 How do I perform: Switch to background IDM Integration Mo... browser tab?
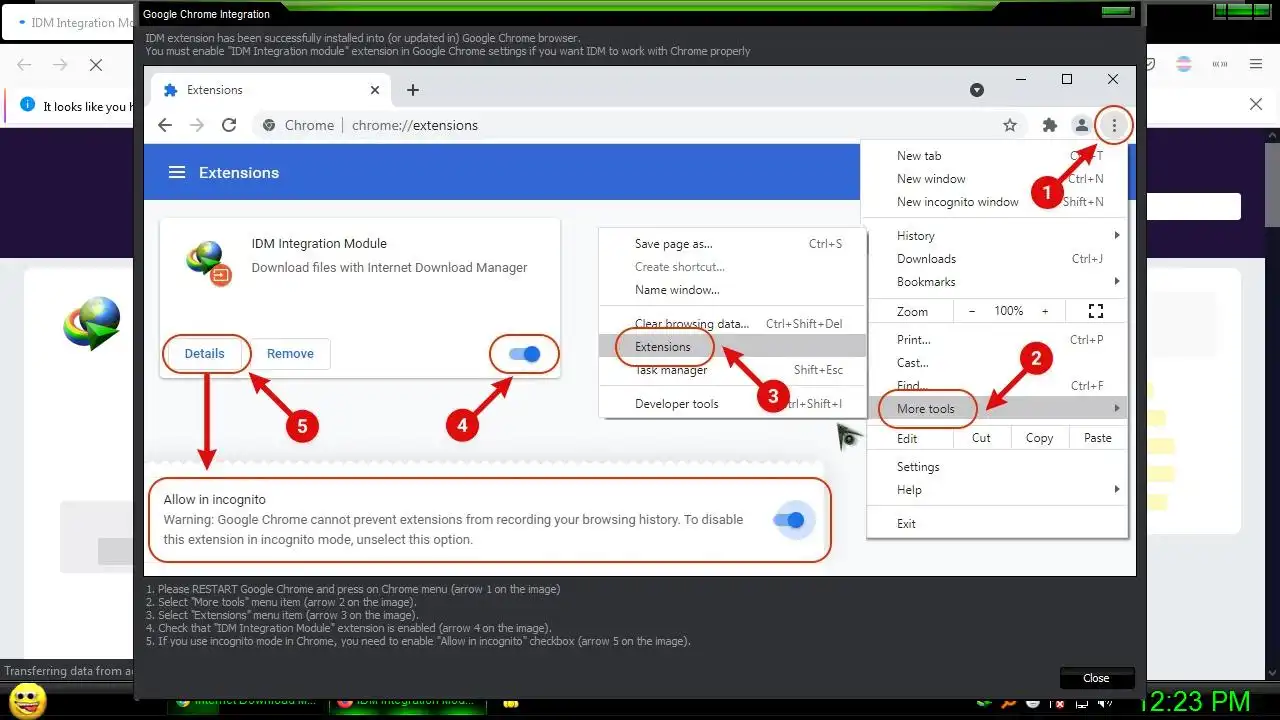[x=70, y=23]
